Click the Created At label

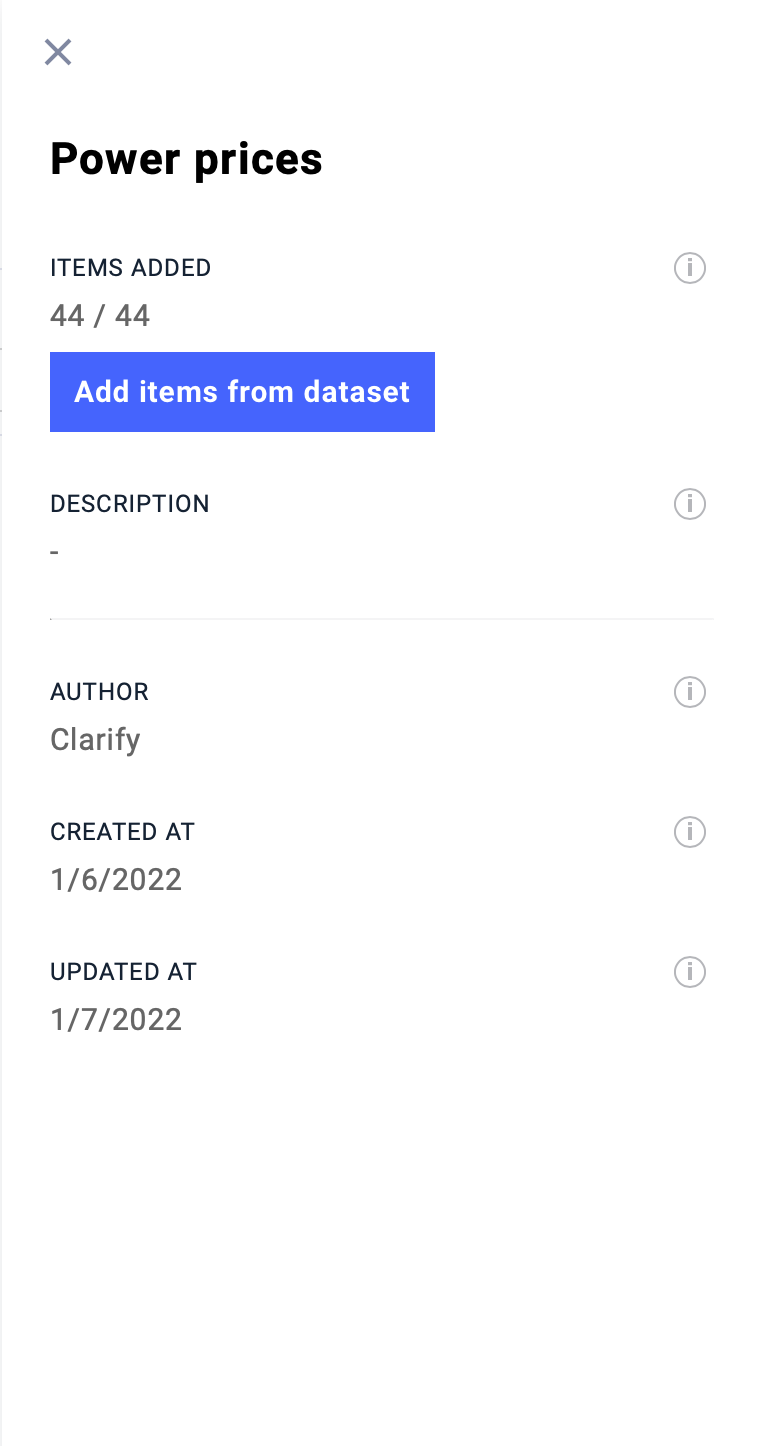click(122, 832)
